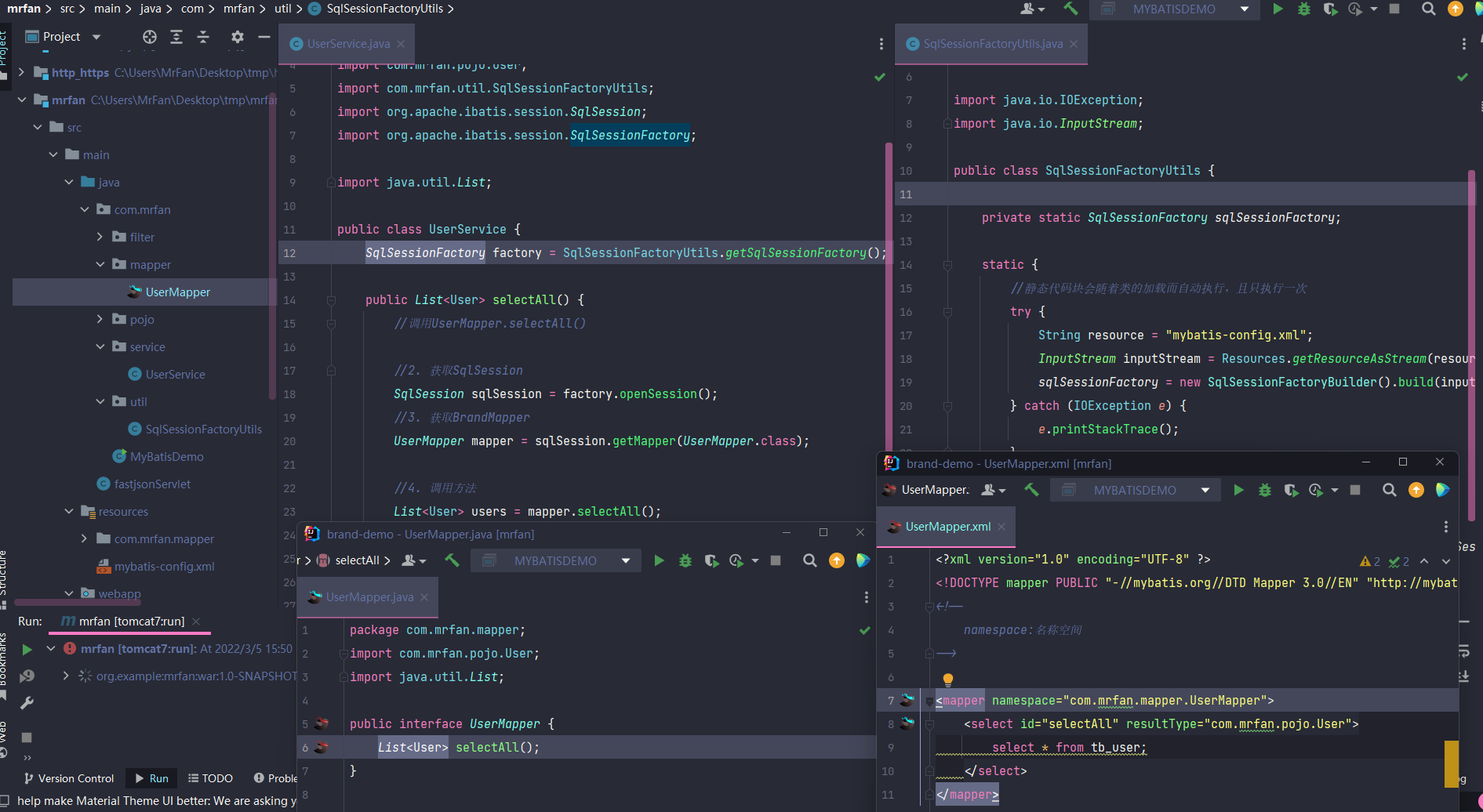
Task: Expand org.example:mrfan:war node in Run panel
Action: 66,676
